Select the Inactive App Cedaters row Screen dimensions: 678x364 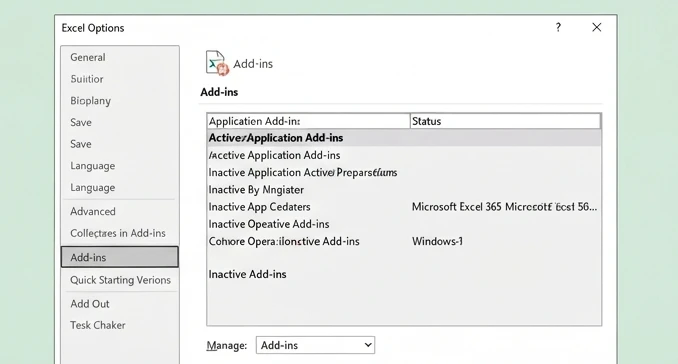click(x=404, y=207)
